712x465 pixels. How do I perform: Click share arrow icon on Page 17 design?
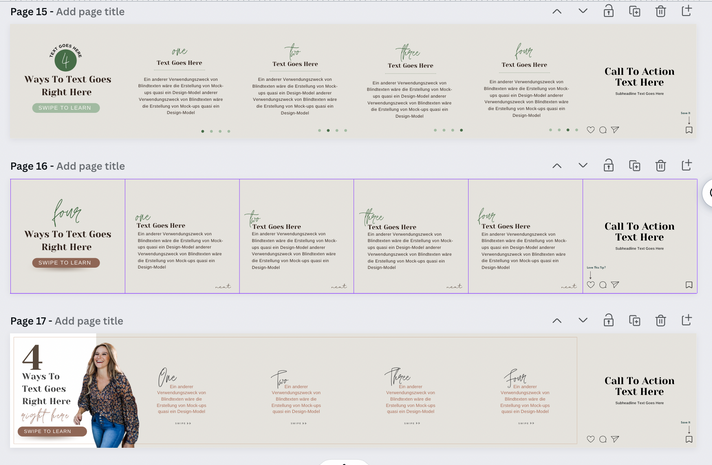[615, 439]
